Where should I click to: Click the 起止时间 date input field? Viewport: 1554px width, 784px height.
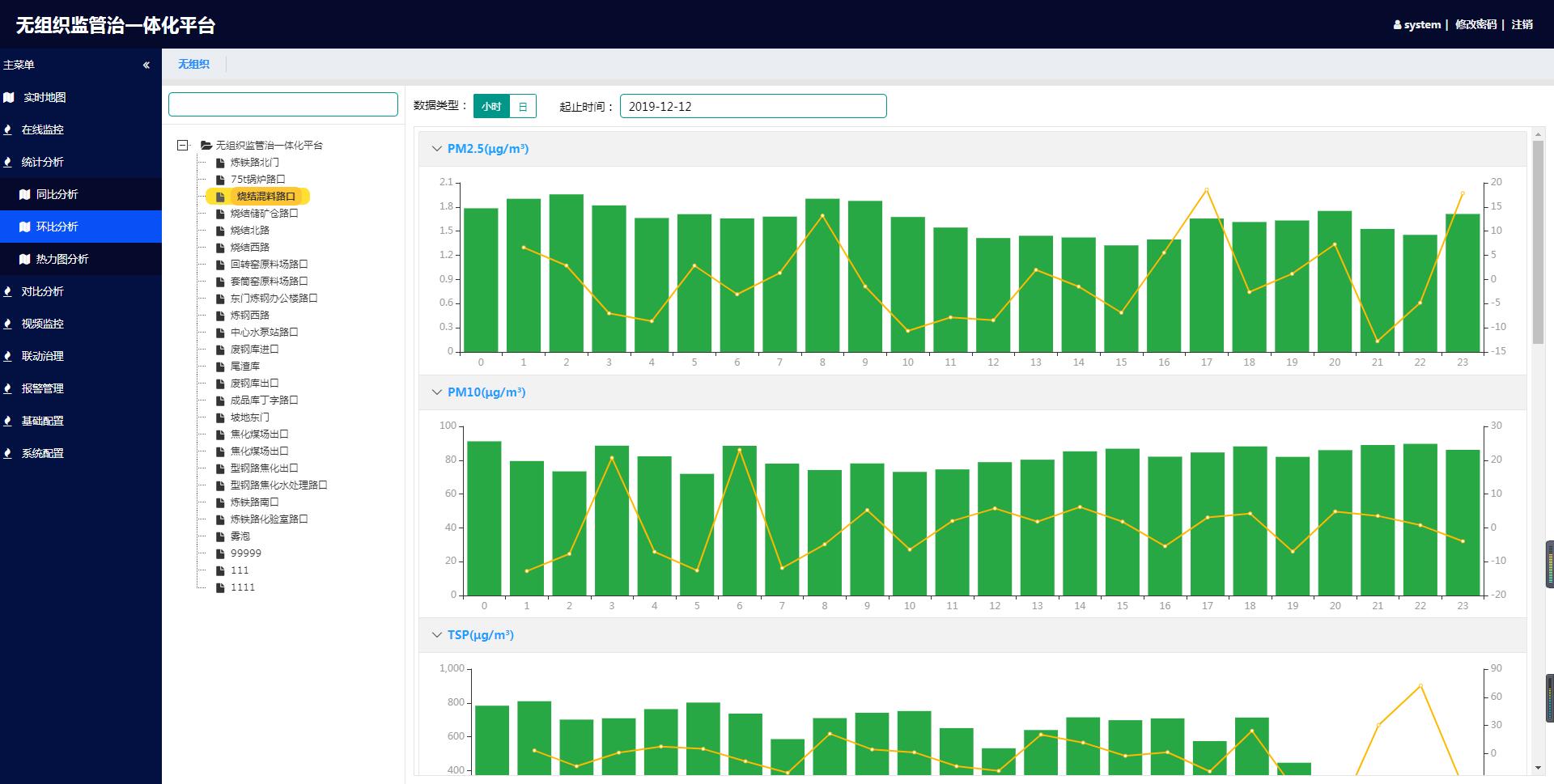(753, 106)
